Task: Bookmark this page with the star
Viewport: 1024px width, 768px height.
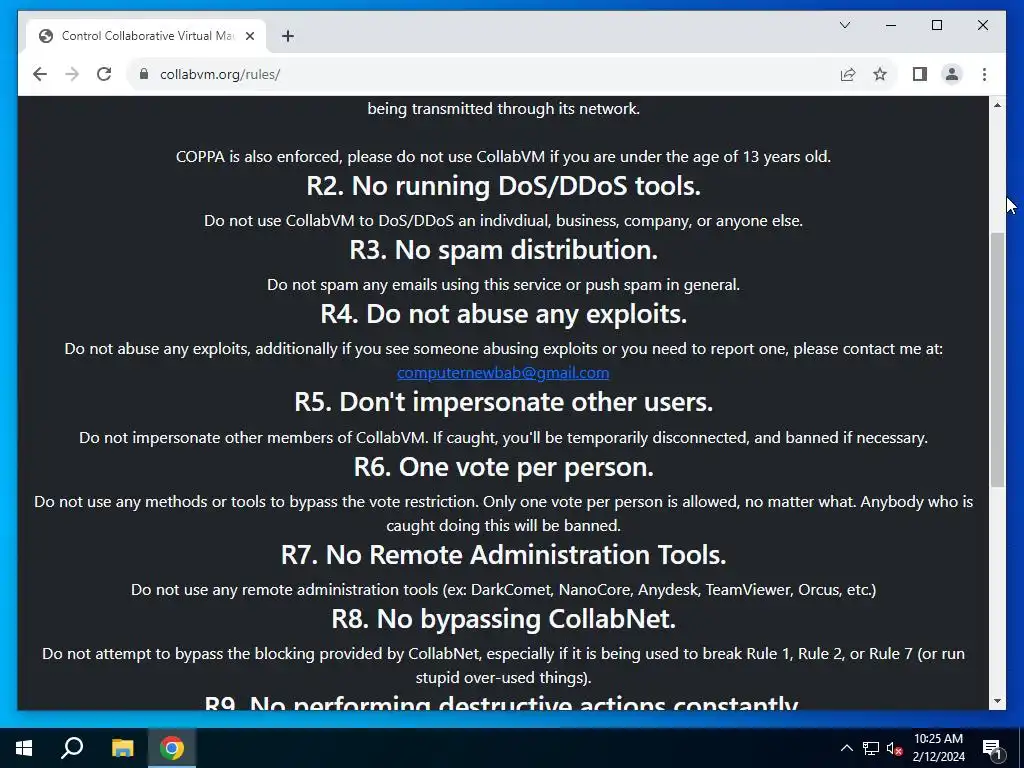Action: pos(880,74)
